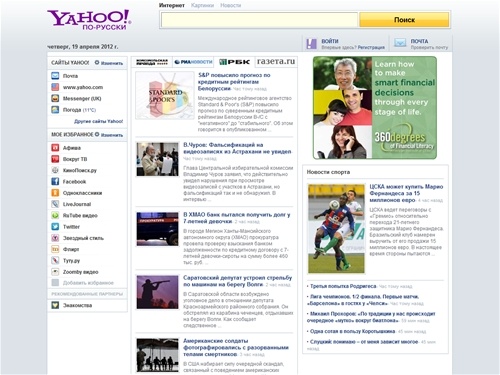500x375 pixels.
Task: Click the football players sports photo
Action: coord(336,228)
